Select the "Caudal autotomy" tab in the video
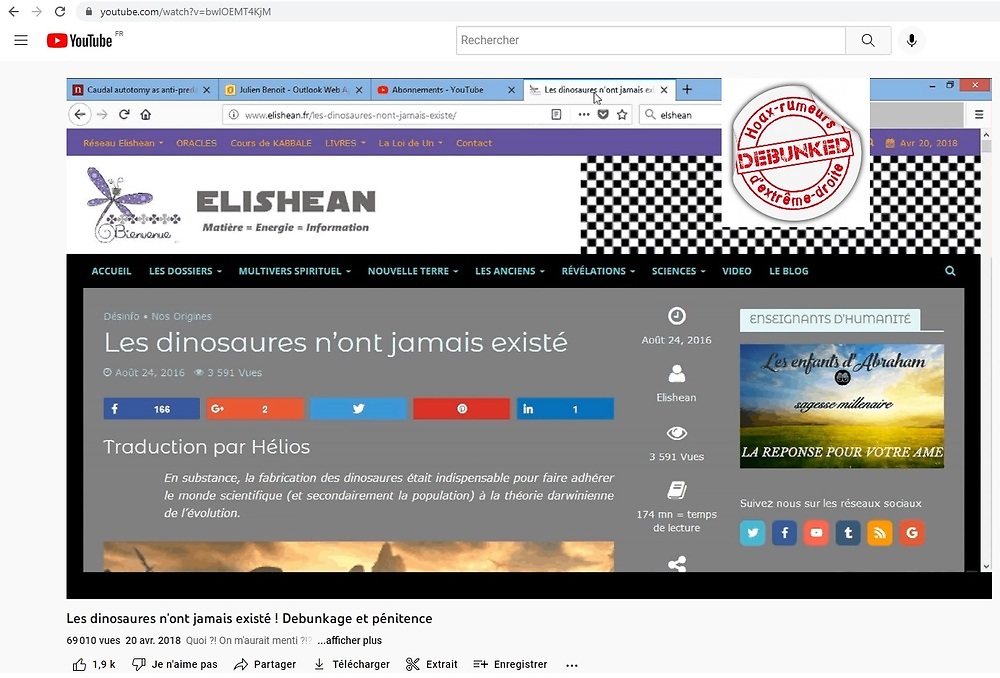 pos(142,90)
